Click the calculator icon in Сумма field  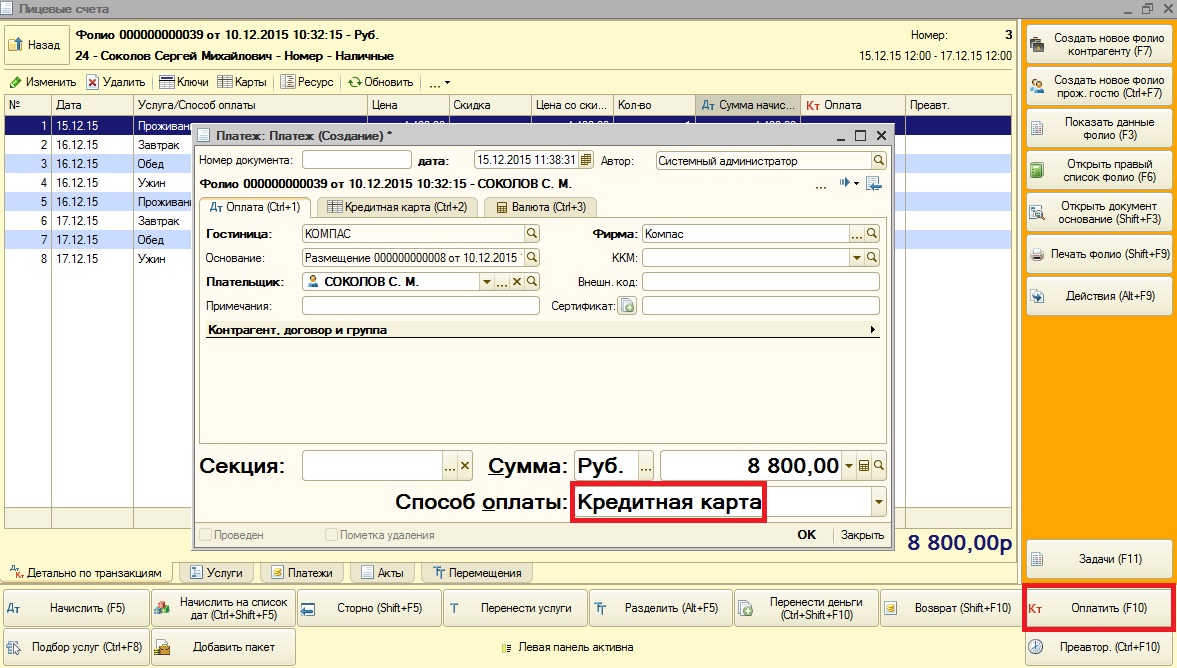(x=863, y=466)
